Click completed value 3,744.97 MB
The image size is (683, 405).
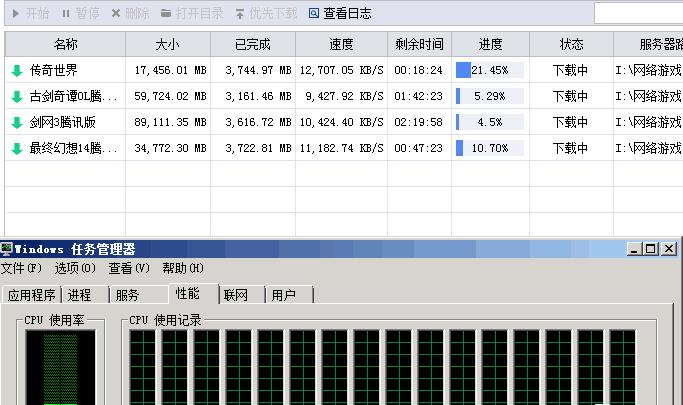click(x=258, y=70)
